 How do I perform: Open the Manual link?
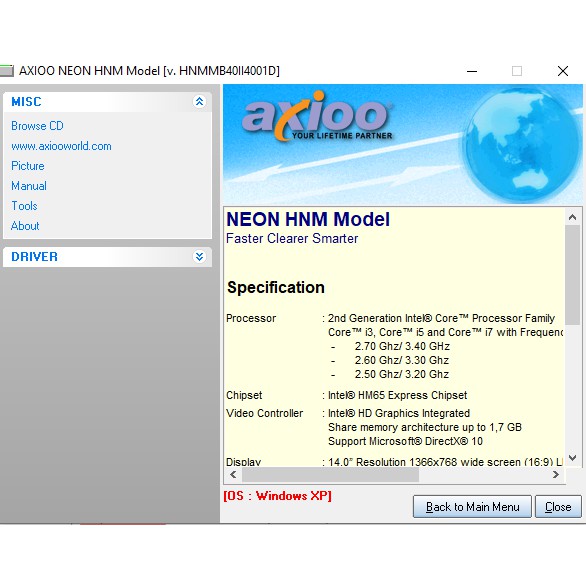pyautogui.click(x=29, y=186)
